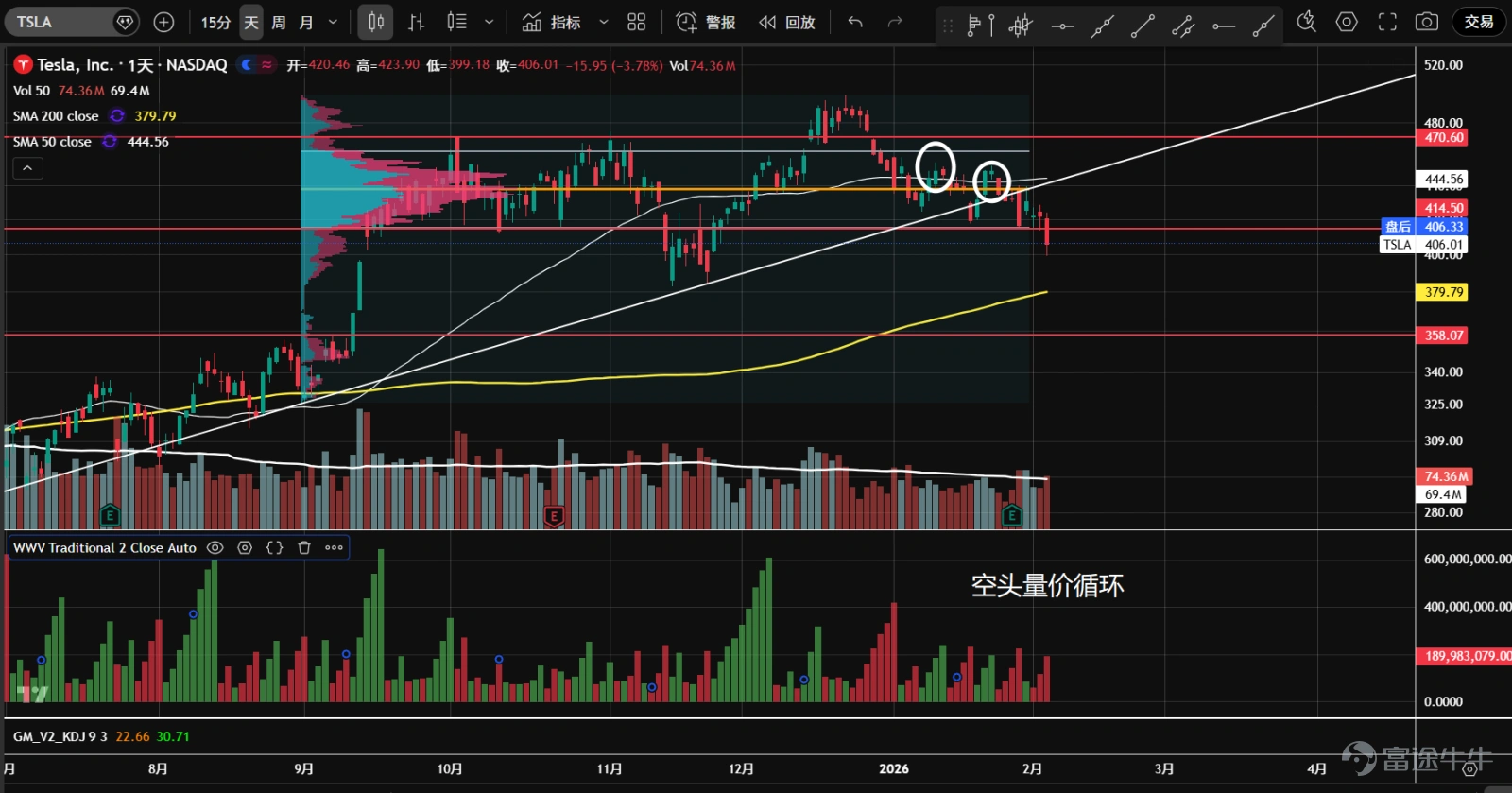Viewport: 1512px width, 793px height.
Task: Open WWV indicator more options
Action: pos(334,547)
